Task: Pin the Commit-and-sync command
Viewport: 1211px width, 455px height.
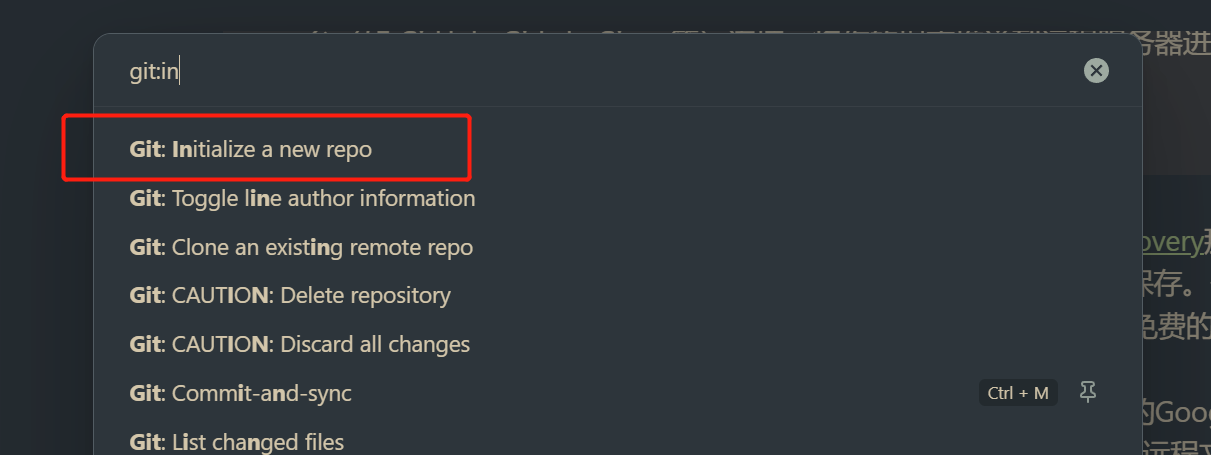Action: (x=1088, y=393)
